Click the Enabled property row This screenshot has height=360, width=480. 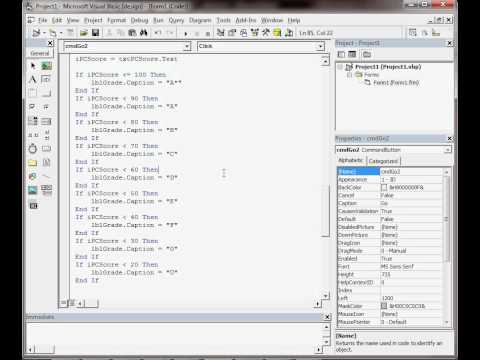(391, 259)
